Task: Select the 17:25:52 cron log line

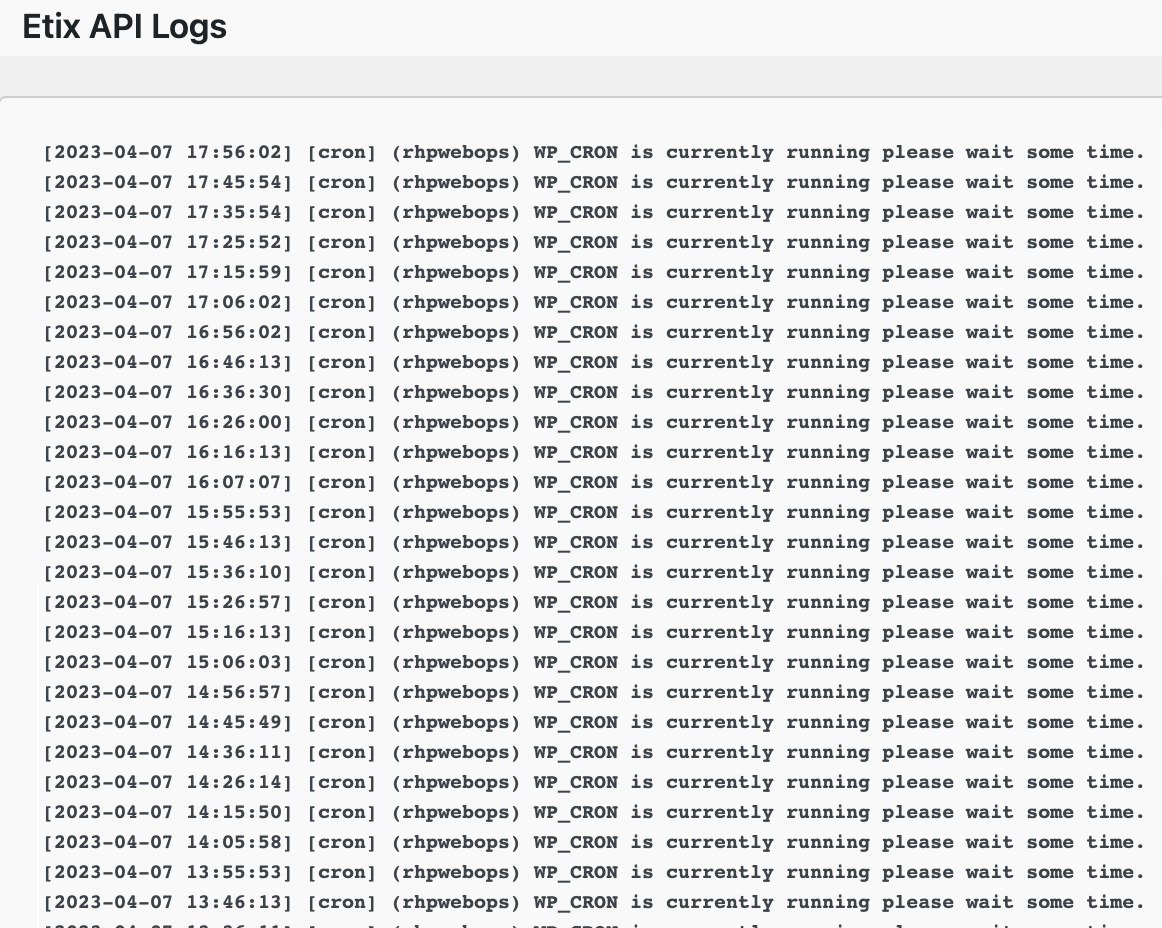Action: [593, 243]
